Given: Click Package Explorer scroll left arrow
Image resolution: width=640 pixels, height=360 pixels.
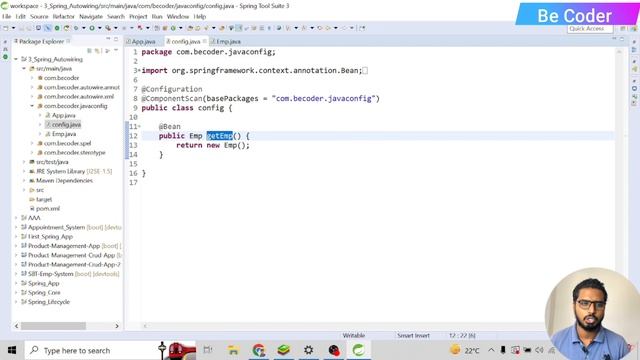Looking at the screenshot, I should point(17,326).
